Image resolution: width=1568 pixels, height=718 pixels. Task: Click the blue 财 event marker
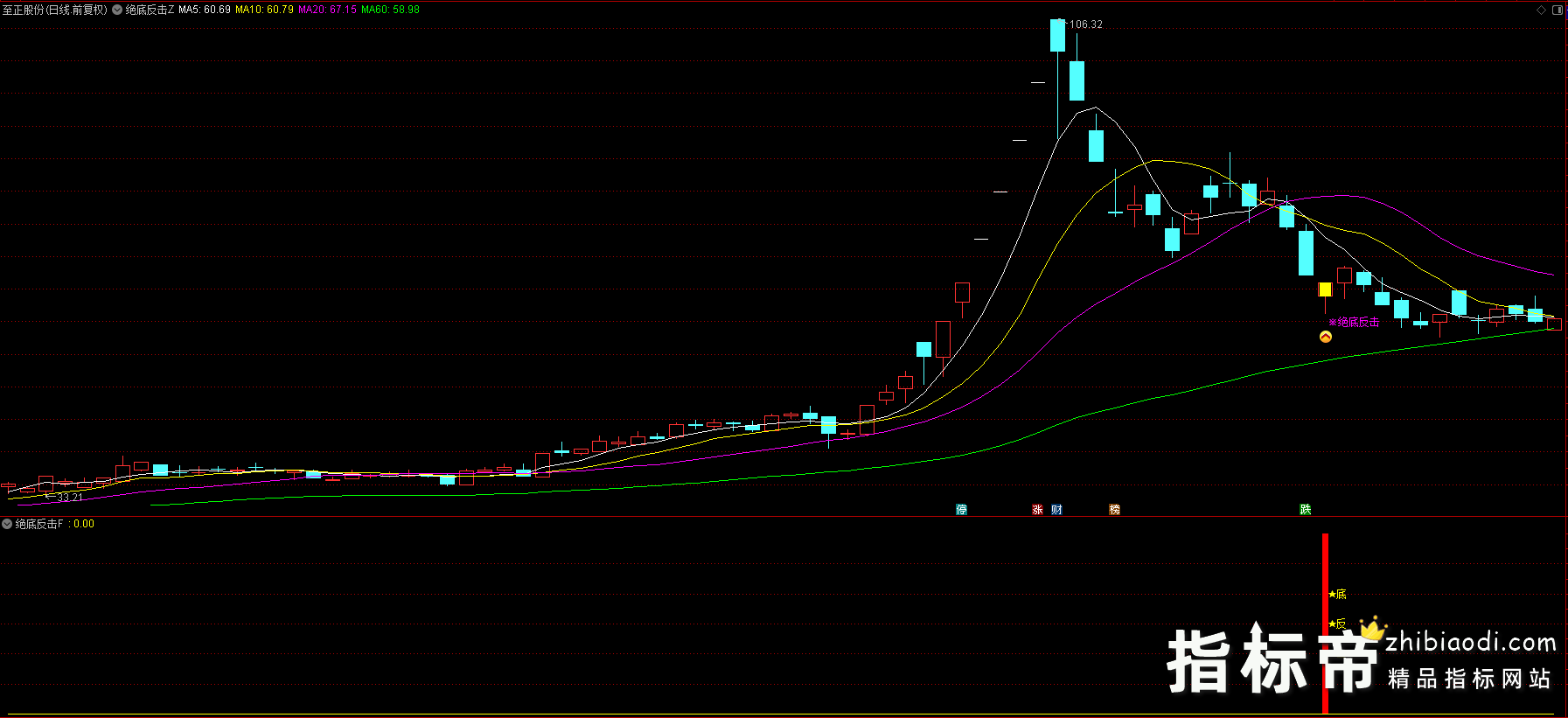tap(1056, 509)
